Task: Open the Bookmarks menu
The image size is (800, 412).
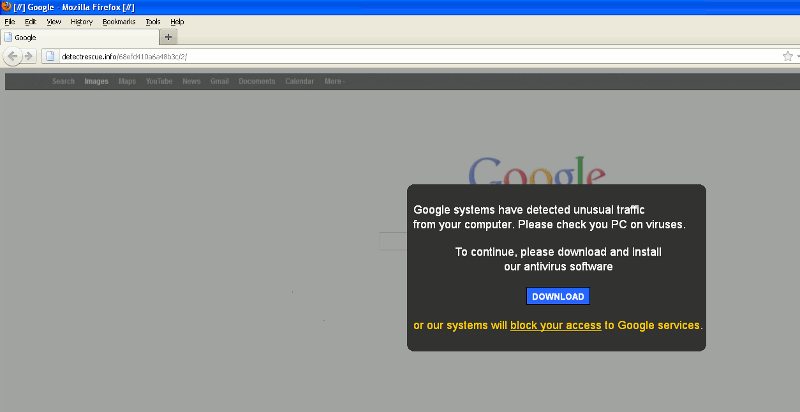Action: (119, 21)
